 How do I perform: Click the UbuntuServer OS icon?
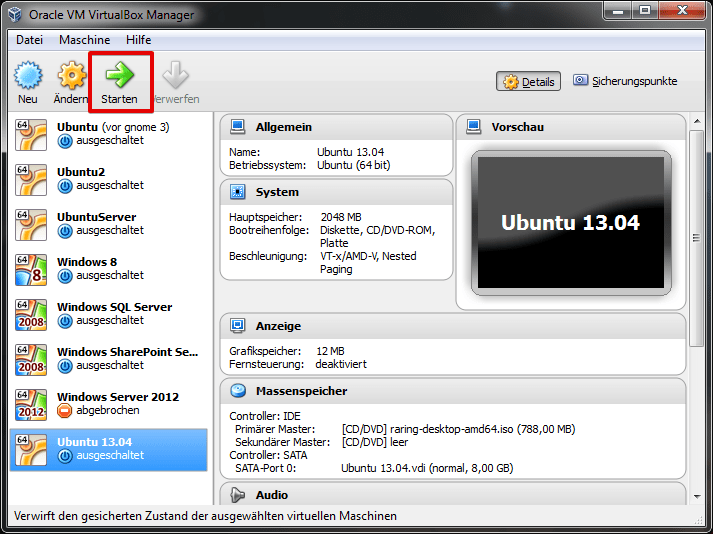(x=31, y=225)
